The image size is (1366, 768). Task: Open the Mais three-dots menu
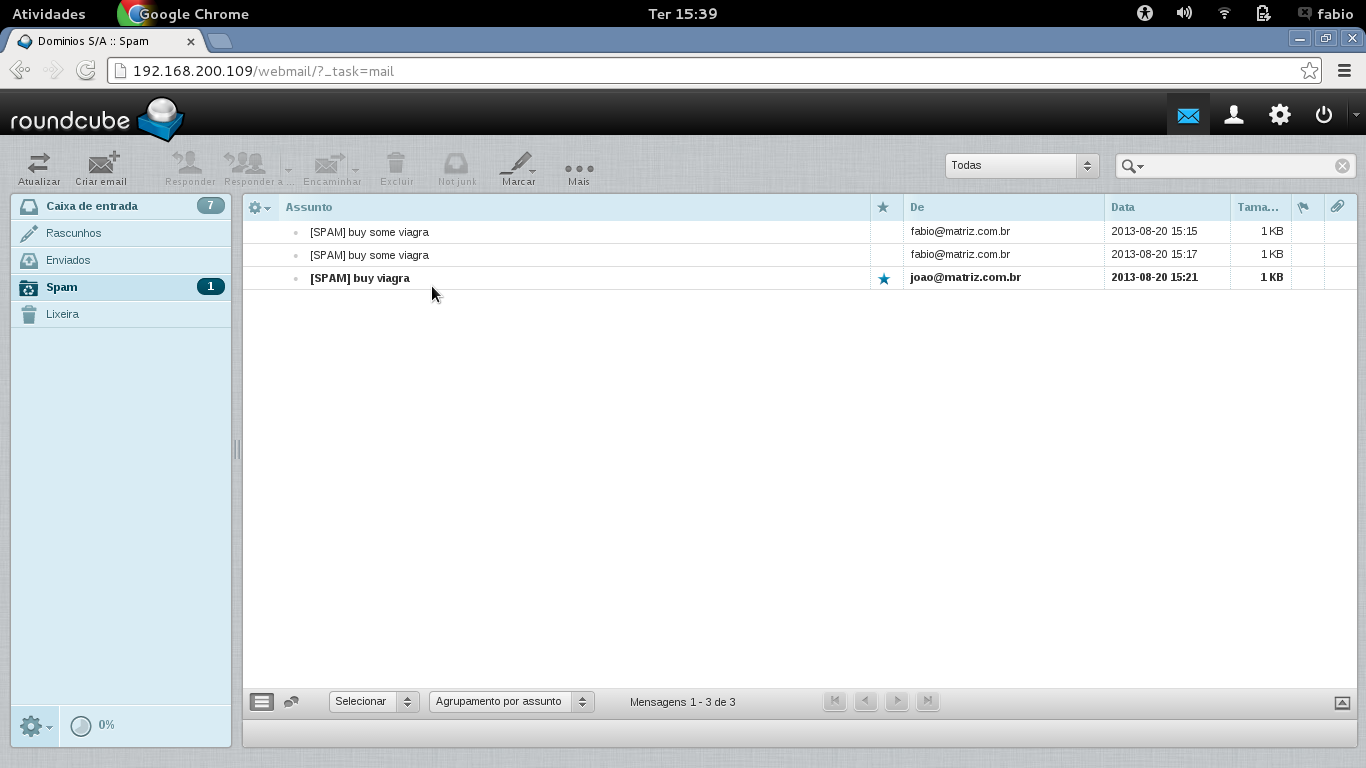pyautogui.click(x=579, y=168)
